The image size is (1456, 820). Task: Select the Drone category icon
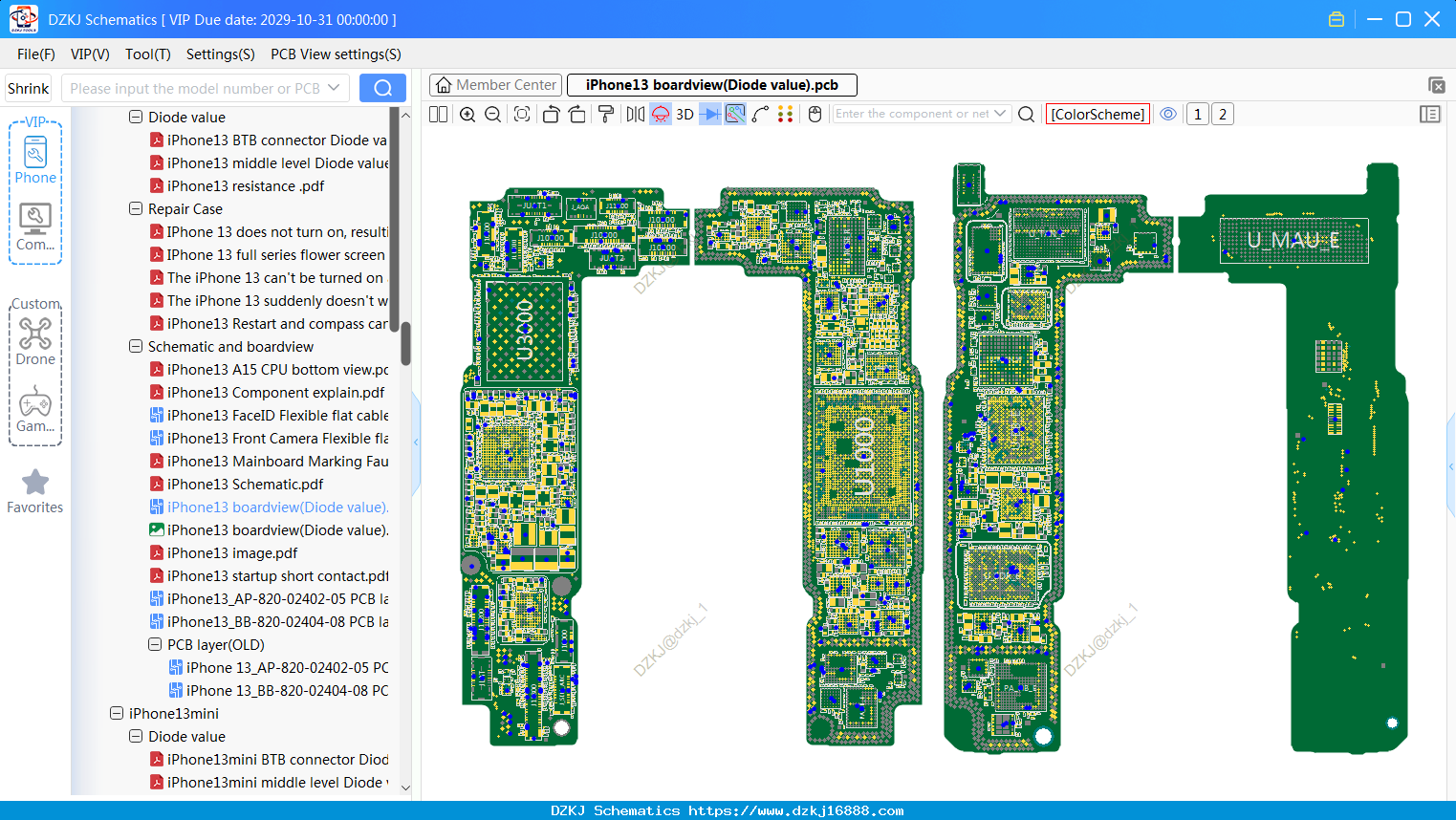pyautogui.click(x=35, y=341)
